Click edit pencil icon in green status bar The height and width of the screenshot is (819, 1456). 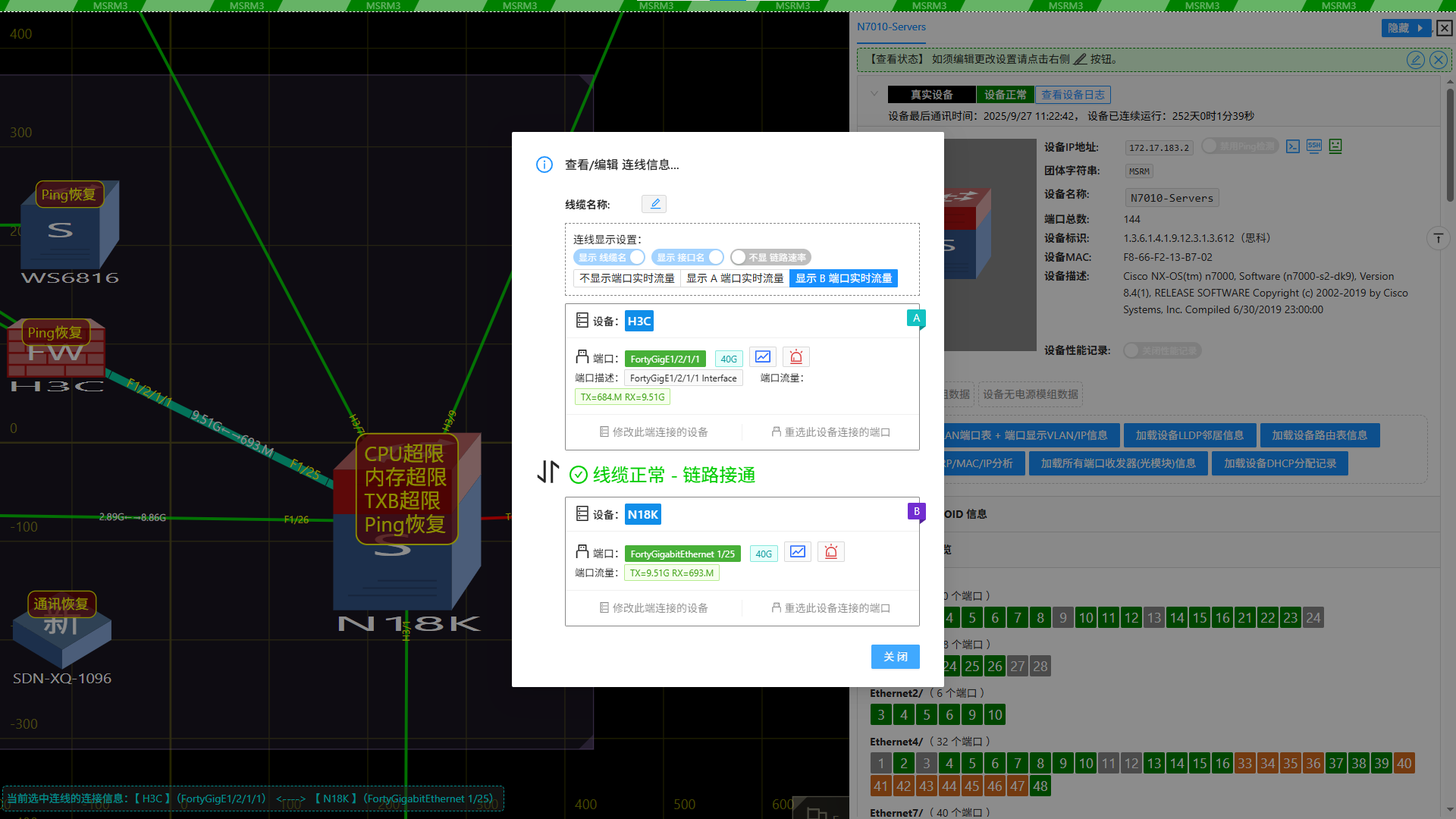(x=1415, y=60)
